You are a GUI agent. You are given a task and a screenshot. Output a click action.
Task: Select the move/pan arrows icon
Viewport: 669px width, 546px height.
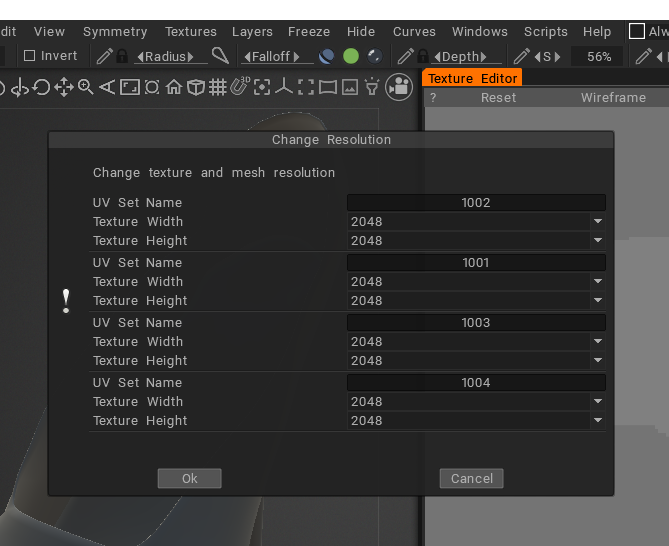(64, 88)
